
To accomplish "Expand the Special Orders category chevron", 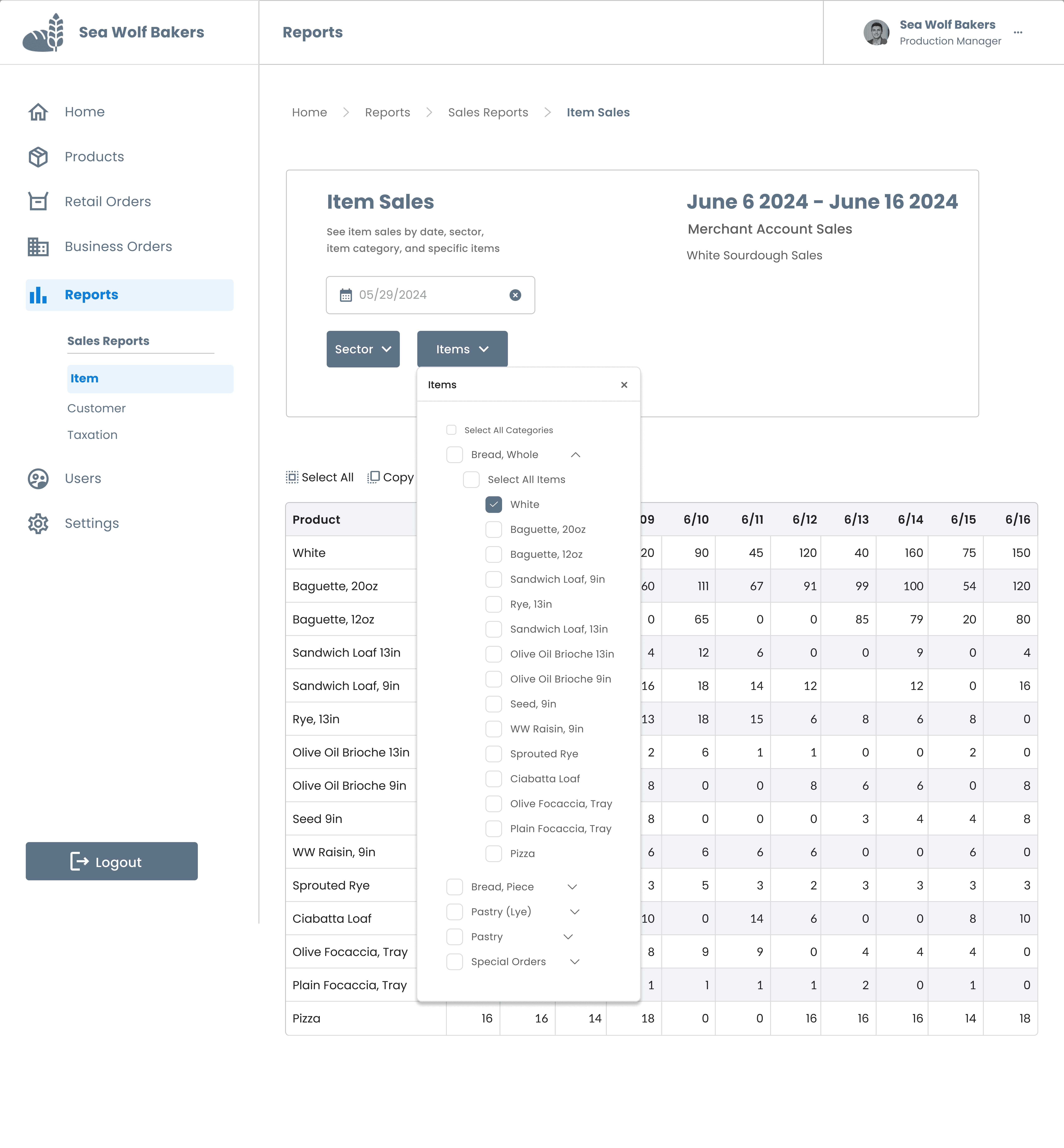I will pyautogui.click(x=575, y=962).
